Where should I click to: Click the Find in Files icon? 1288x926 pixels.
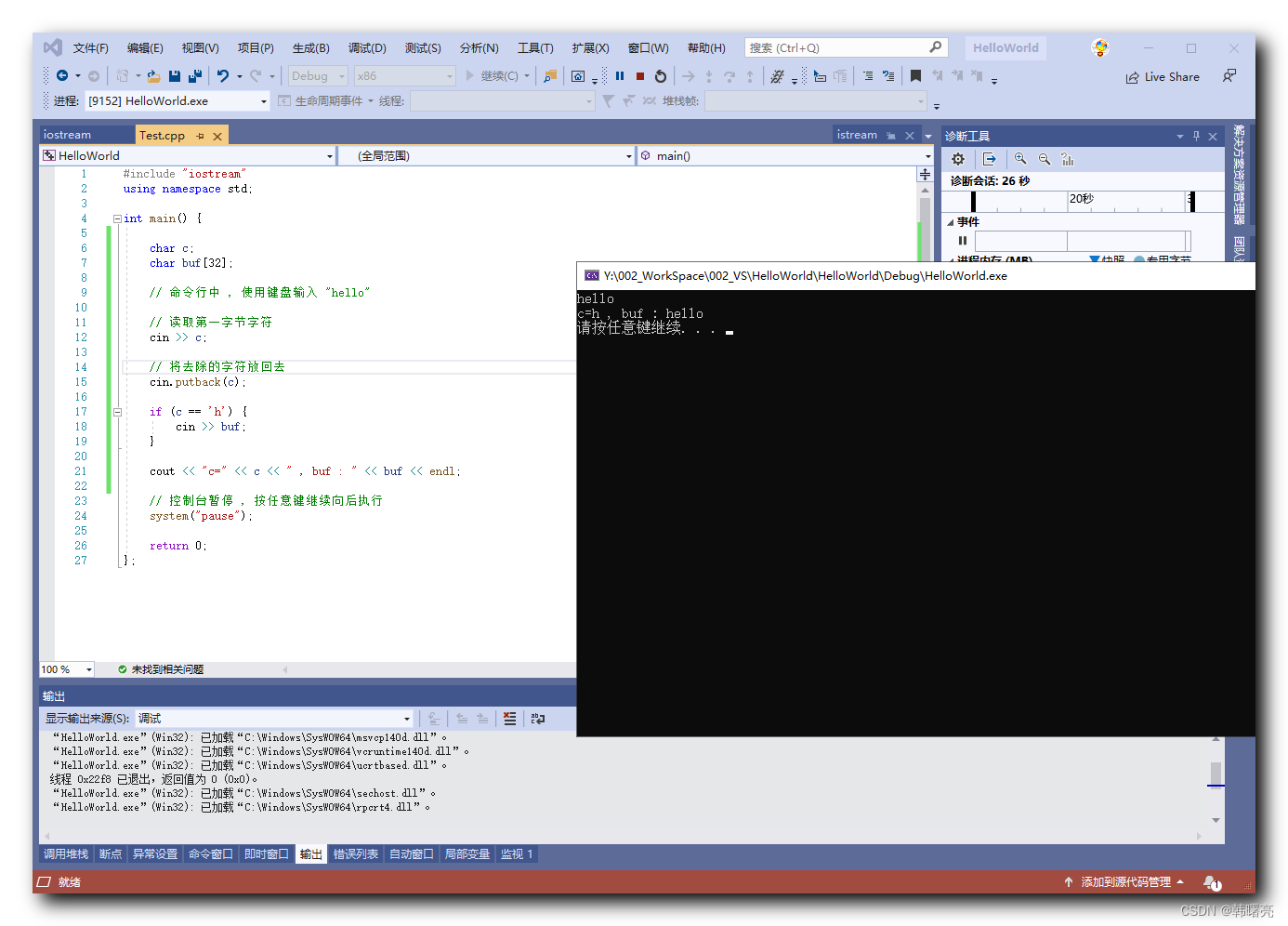coord(550,76)
